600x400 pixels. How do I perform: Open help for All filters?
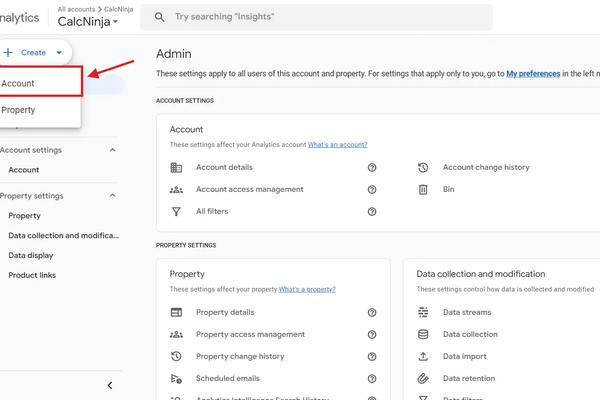(x=372, y=211)
